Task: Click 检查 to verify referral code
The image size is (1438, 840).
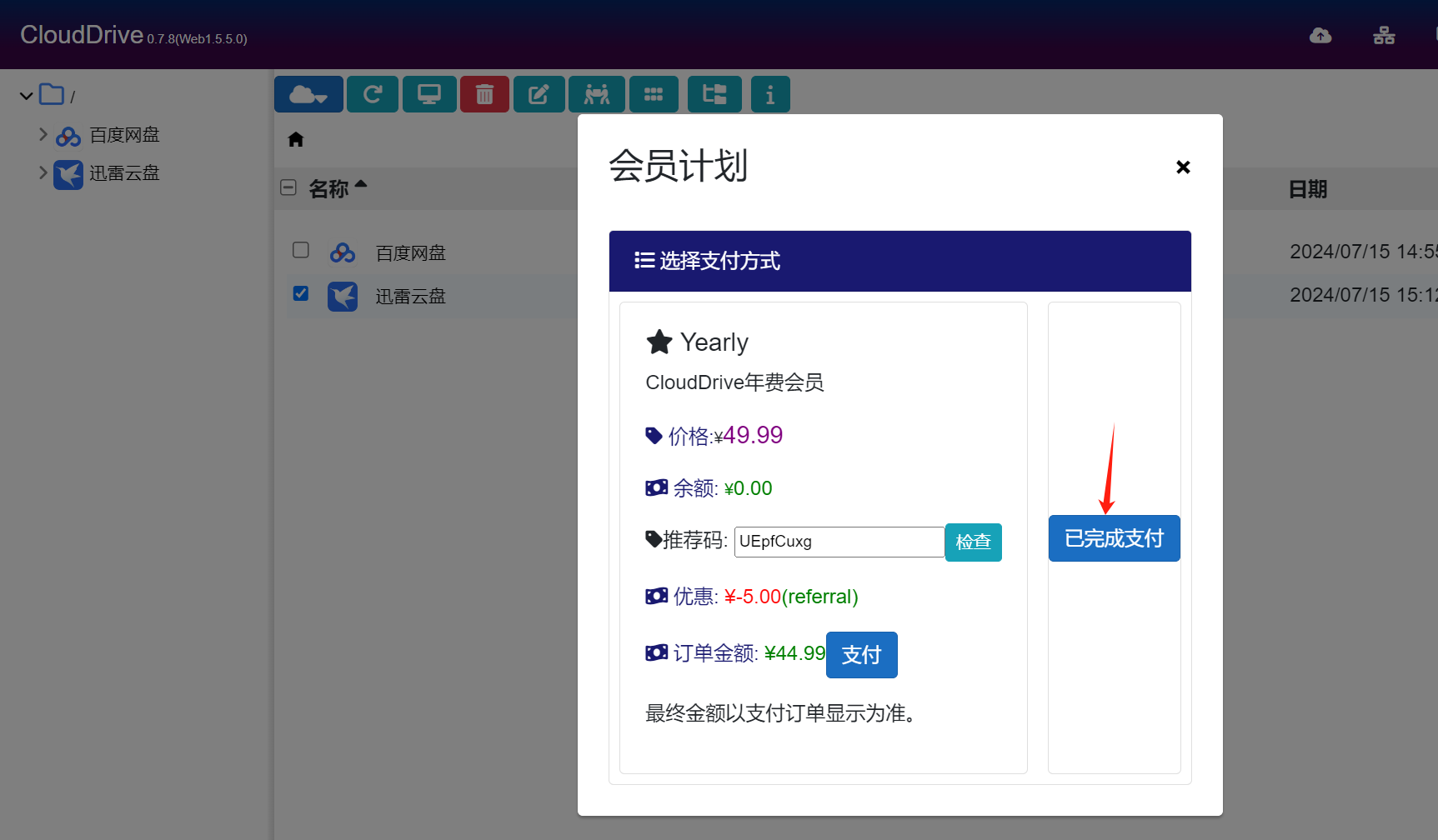Action: (x=973, y=542)
